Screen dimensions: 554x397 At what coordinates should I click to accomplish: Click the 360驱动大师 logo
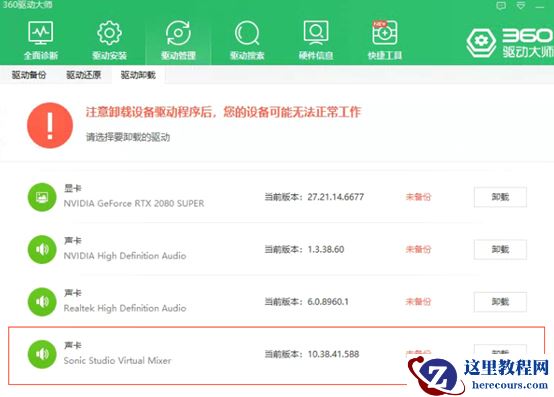point(509,42)
